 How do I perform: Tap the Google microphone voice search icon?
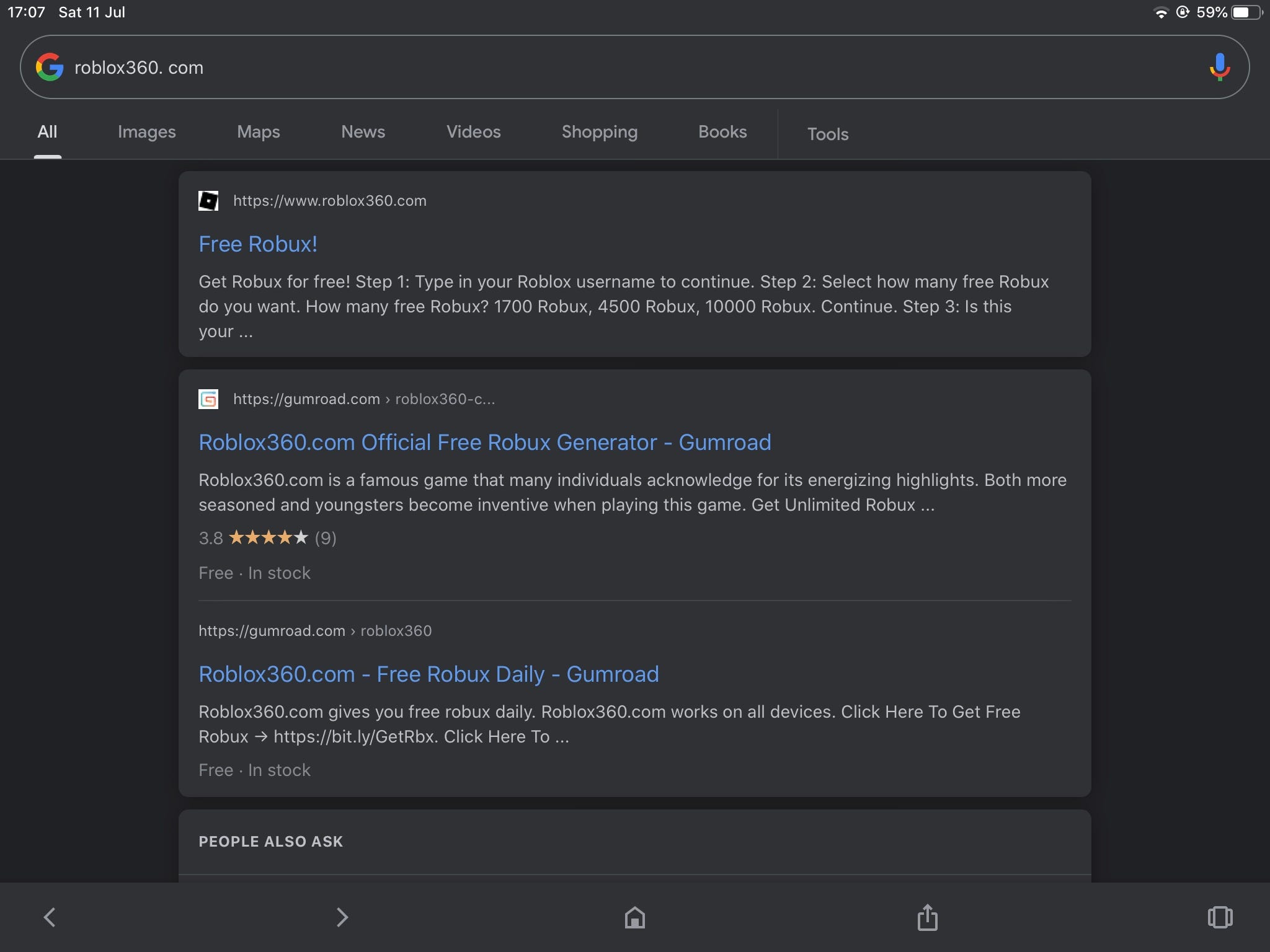point(1216,67)
